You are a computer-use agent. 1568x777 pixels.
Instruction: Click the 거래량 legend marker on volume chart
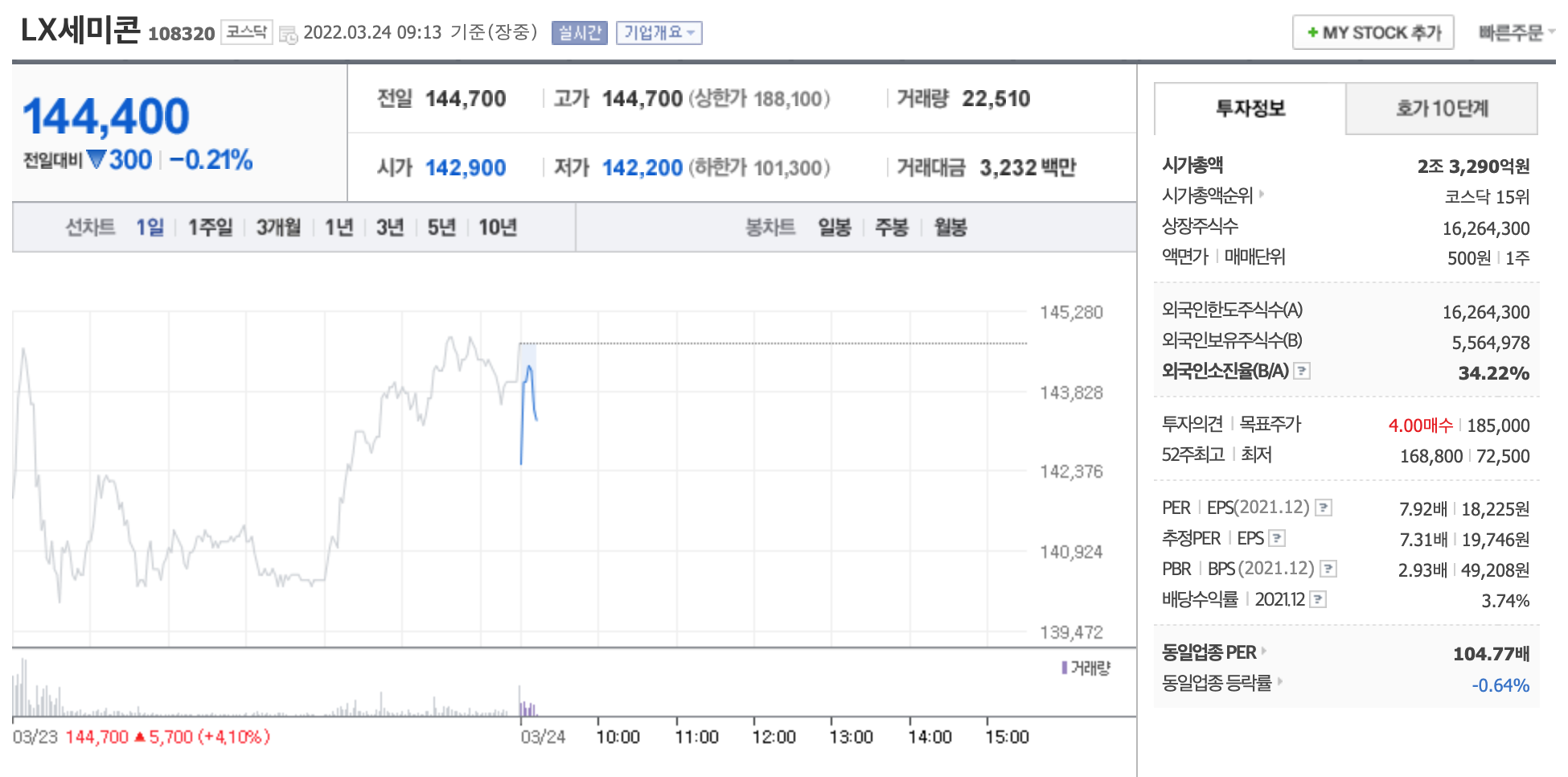click(1065, 668)
